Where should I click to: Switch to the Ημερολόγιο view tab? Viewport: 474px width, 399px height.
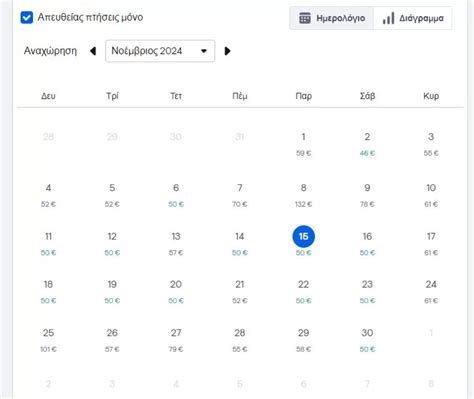[332, 18]
